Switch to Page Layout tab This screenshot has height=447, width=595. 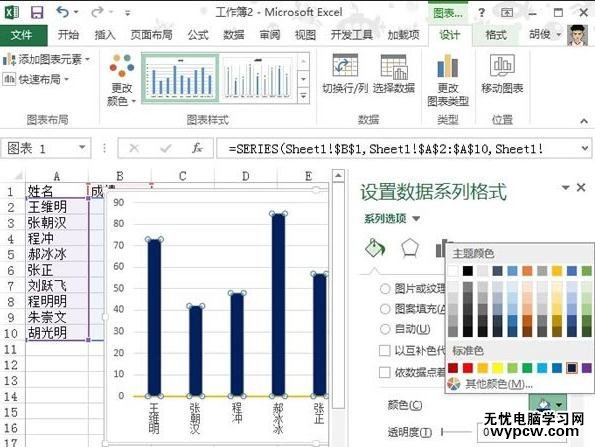pyautogui.click(x=151, y=35)
